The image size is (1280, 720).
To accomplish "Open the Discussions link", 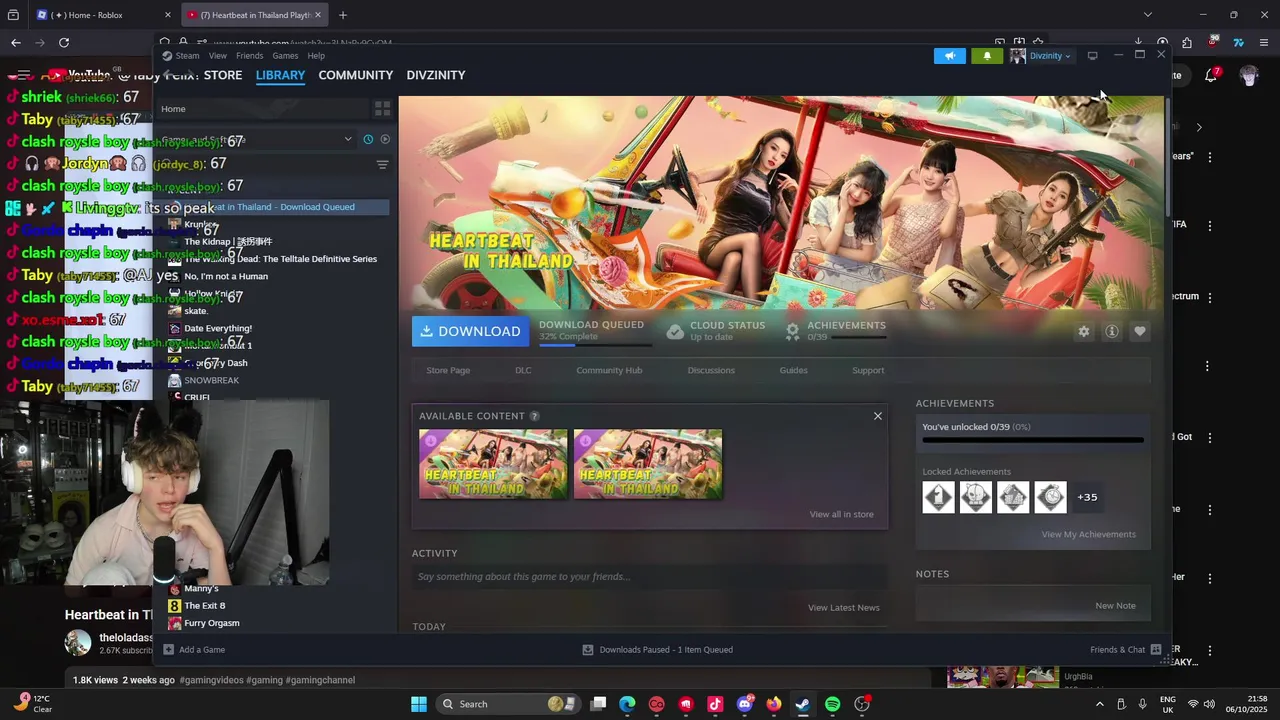I will click(x=711, y=370).
